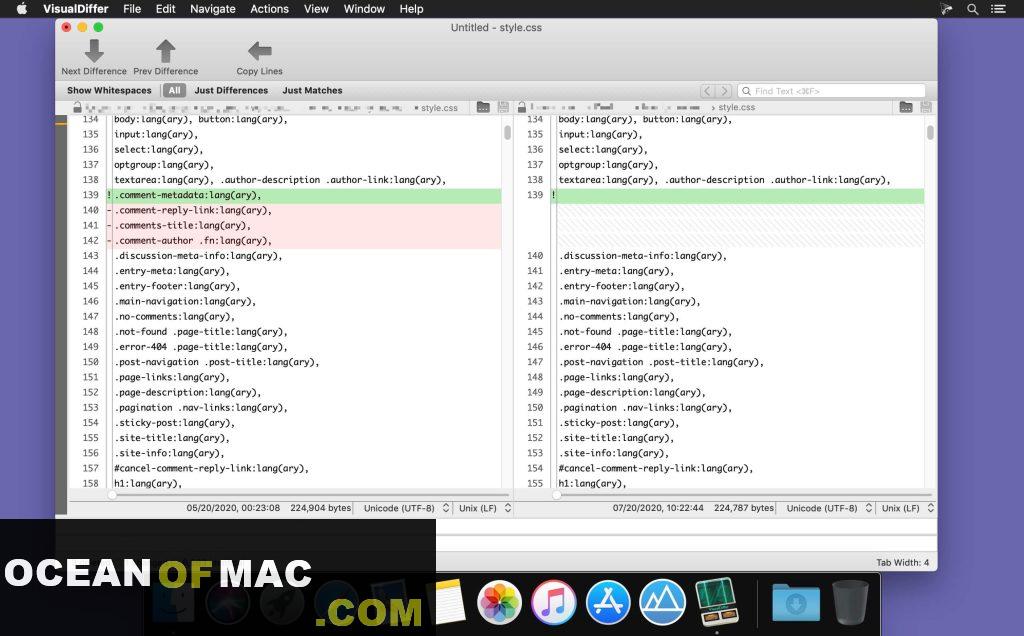The image size is (1024, 636).
Task: Open Photos app from Dock
Action: pyautogui.click(x=499, y=602)
